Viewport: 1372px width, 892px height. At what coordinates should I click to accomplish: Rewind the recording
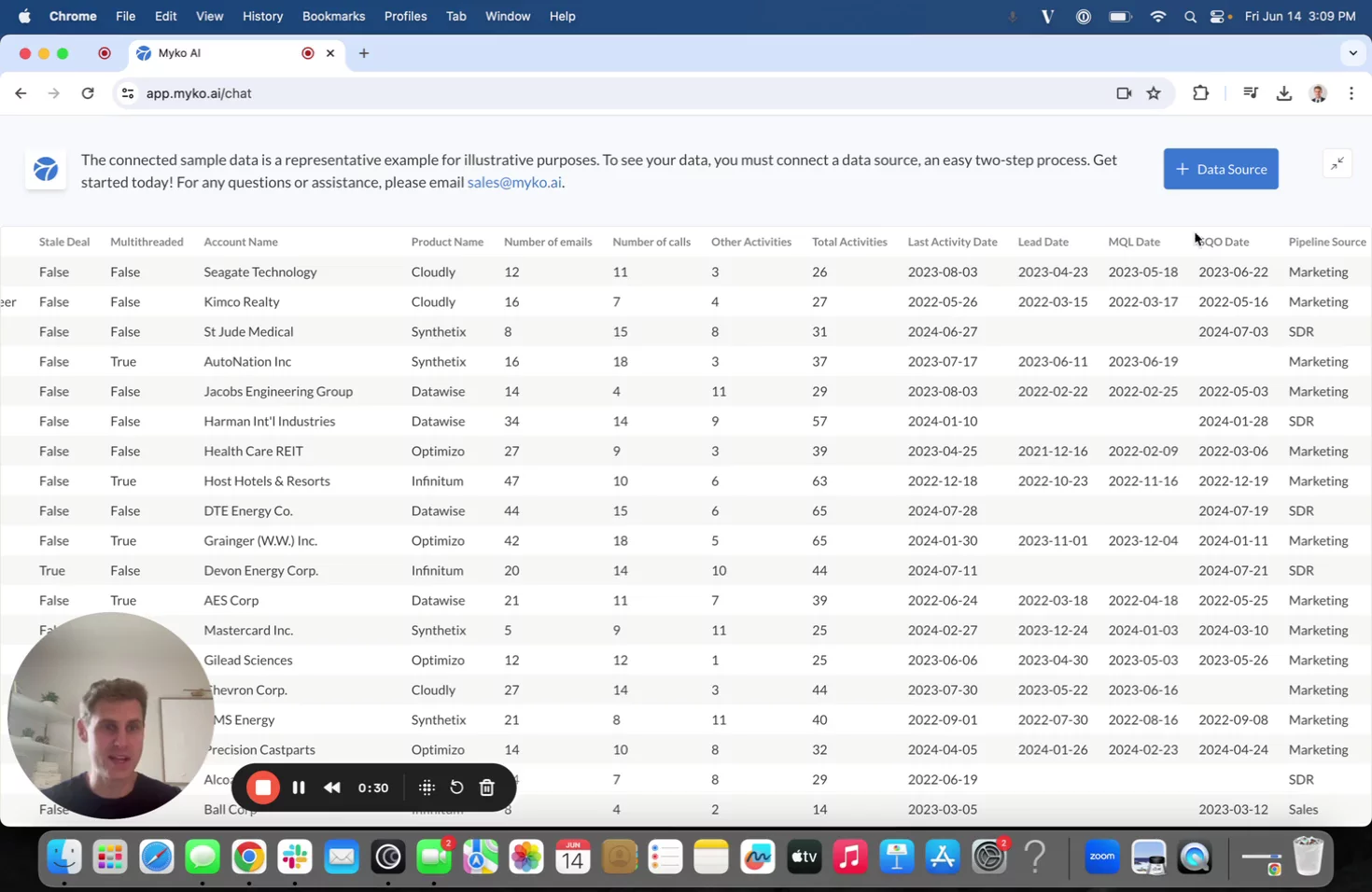pos(331,787)
